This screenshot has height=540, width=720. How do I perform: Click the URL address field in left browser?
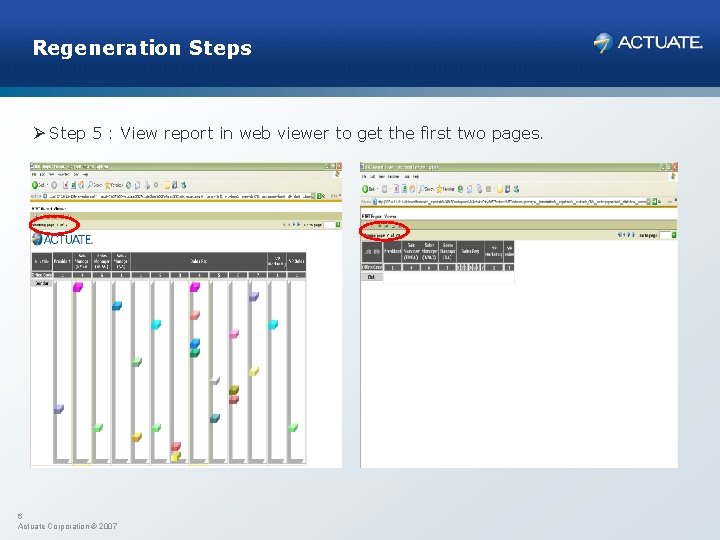point(179,197)
